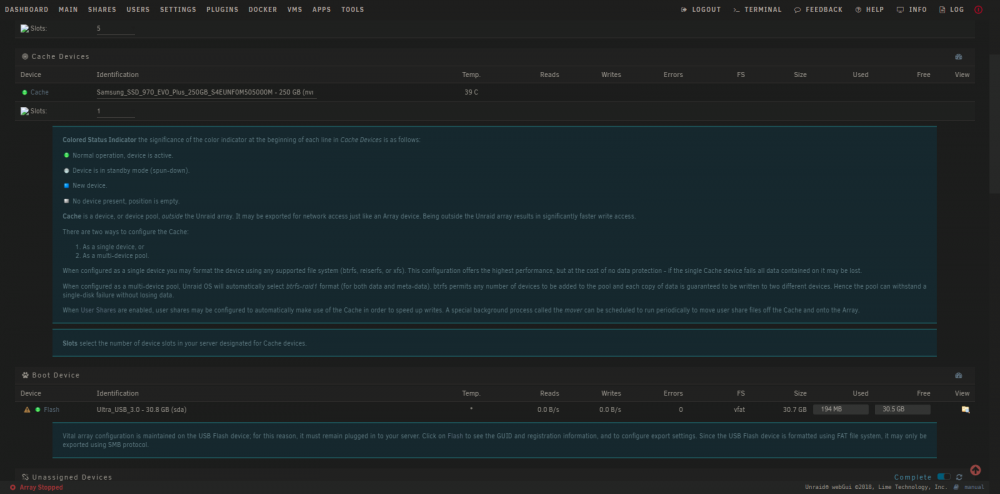
Task: Open the manual link in footer
Action: click(x=974, y=488)
